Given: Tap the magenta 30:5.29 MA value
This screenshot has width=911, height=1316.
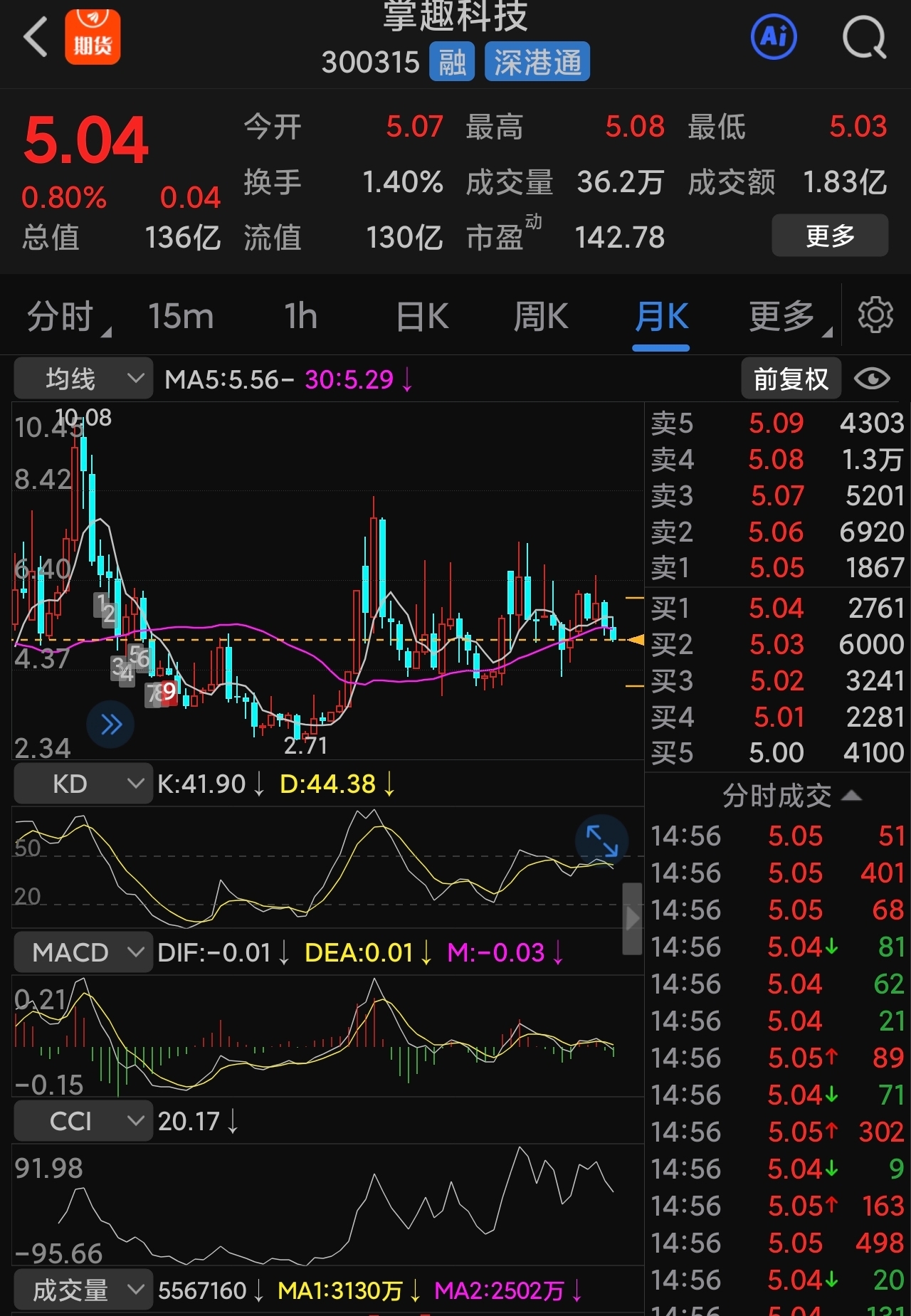Looking at the screenshot, I should click(x=349, y=379).
